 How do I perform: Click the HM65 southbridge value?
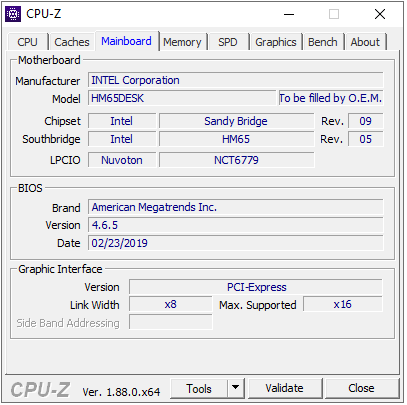(236, 139)
